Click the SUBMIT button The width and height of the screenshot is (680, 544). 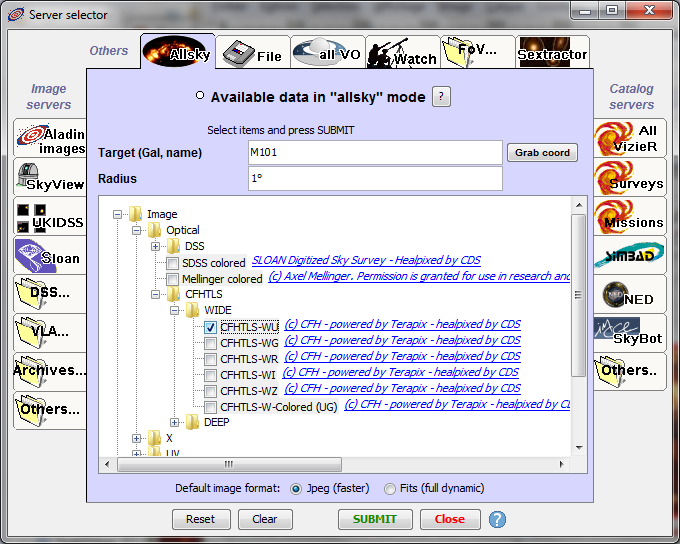point(375,519)
